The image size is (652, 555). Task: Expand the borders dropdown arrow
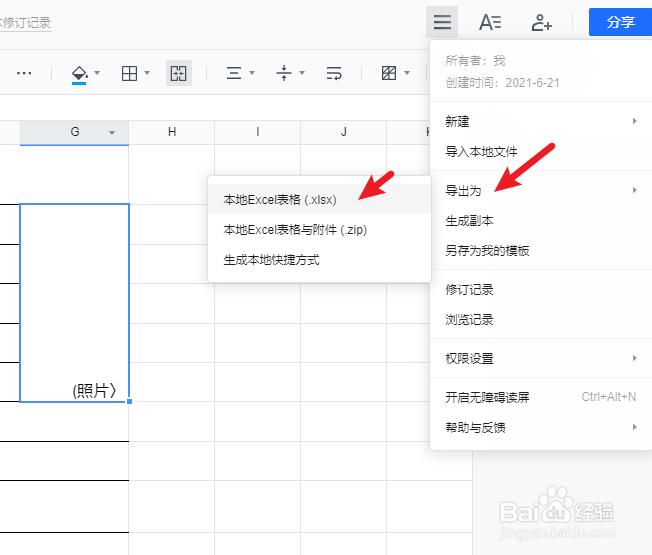tap(147, 73)
